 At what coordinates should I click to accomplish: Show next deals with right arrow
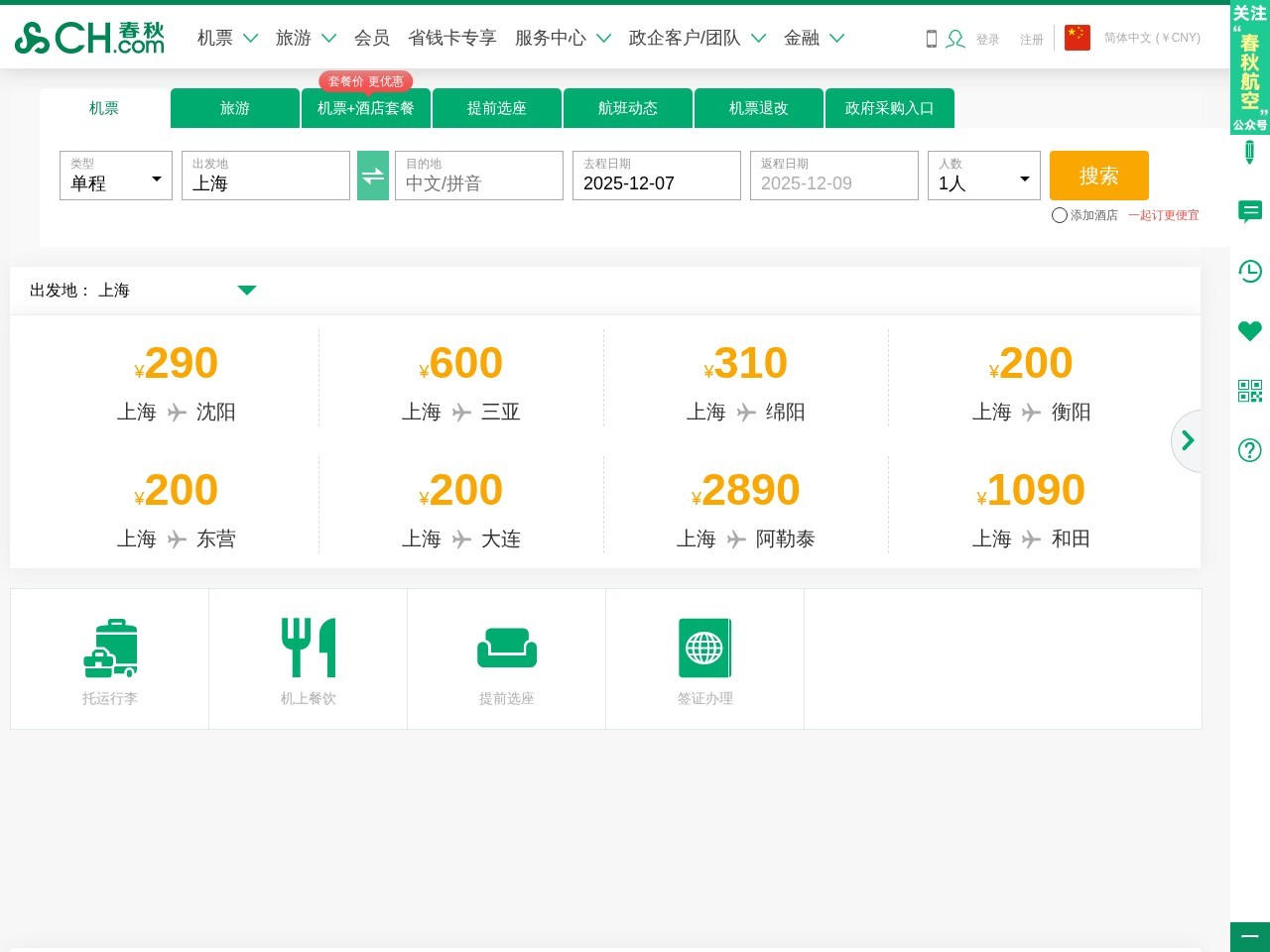[1187, 440]
